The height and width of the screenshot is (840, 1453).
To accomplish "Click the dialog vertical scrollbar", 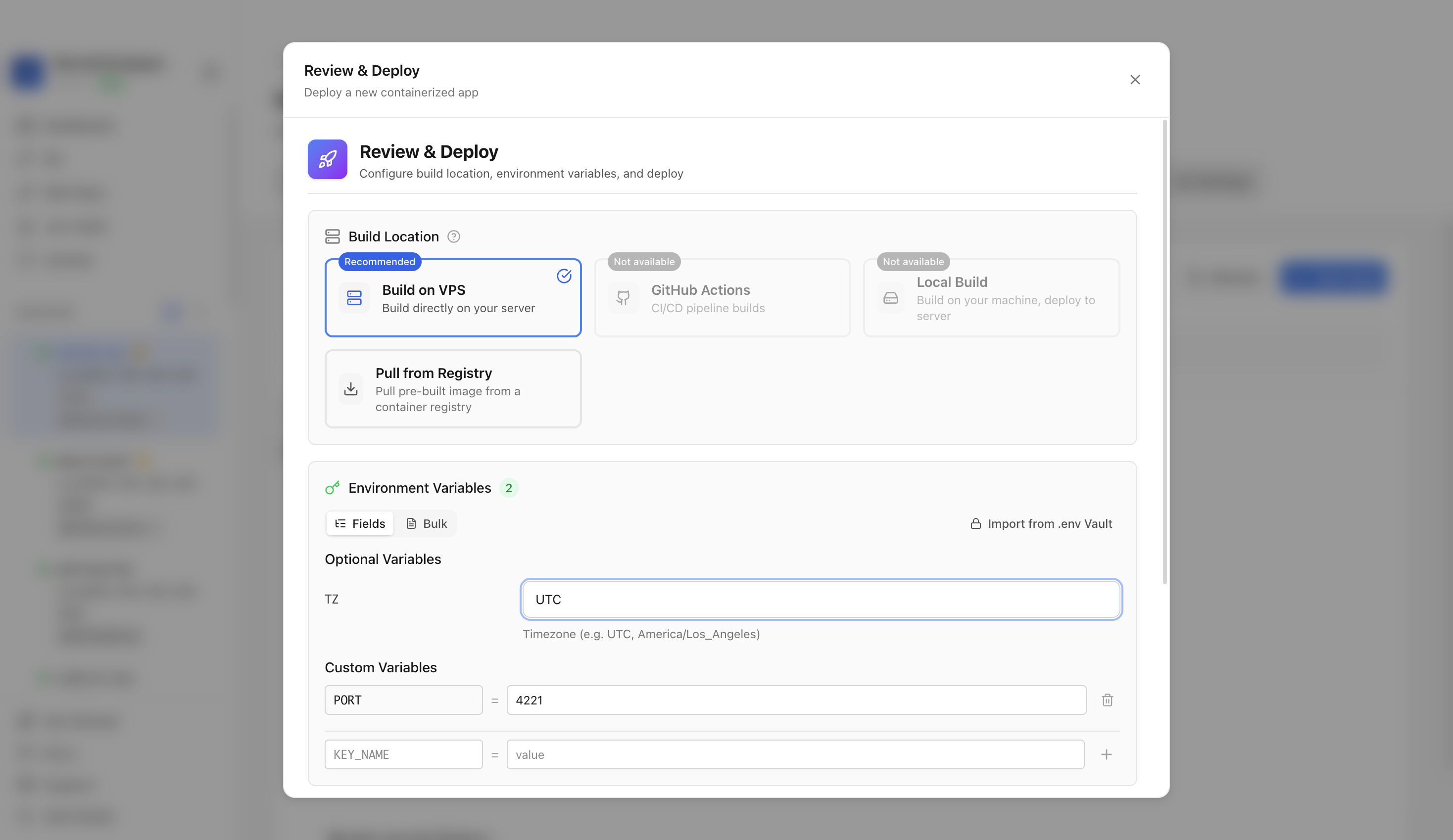I will (1164, 352).
